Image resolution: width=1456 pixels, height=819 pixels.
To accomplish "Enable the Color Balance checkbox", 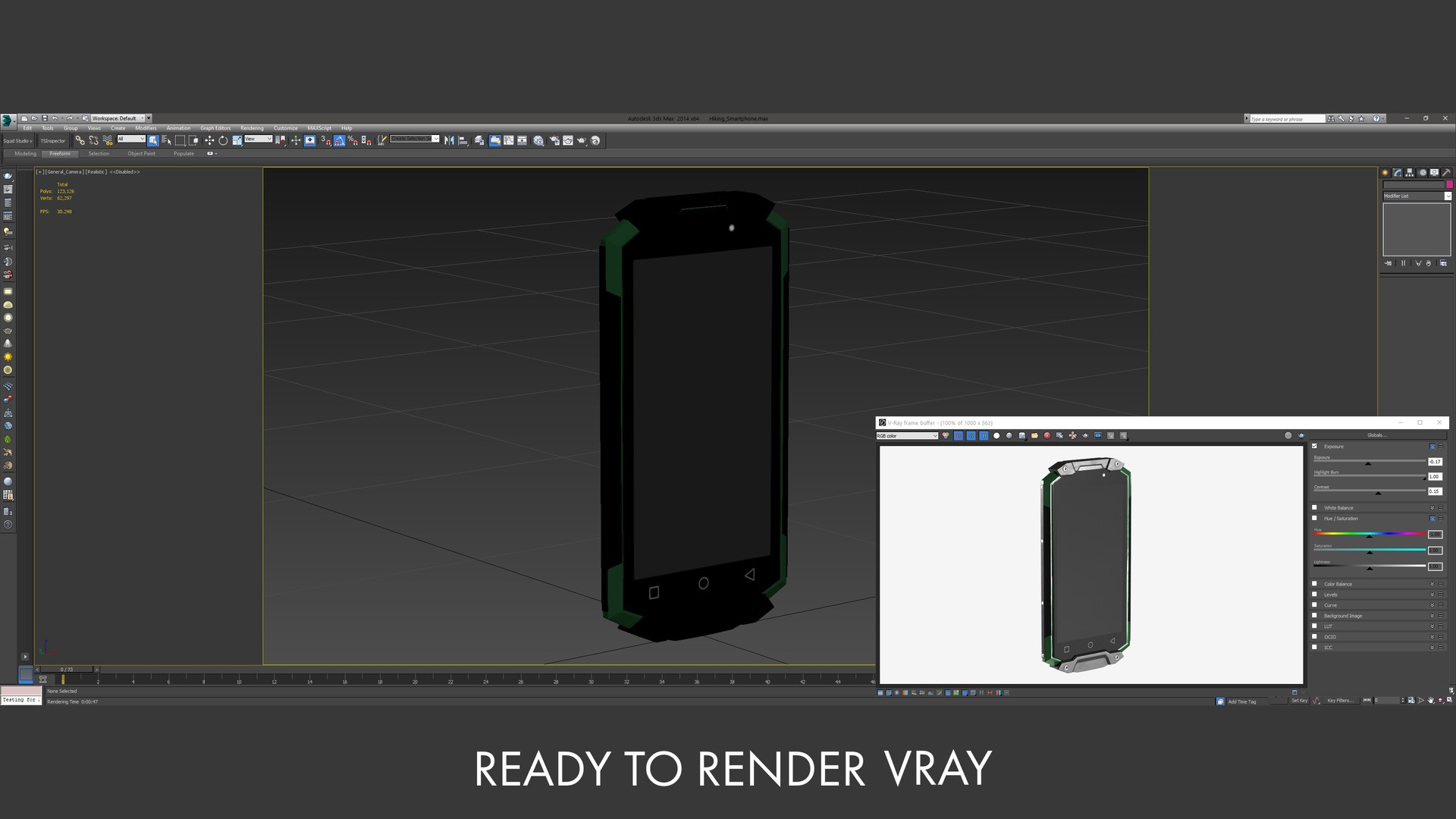I will pyautogui.click(x=1315, y=584).
